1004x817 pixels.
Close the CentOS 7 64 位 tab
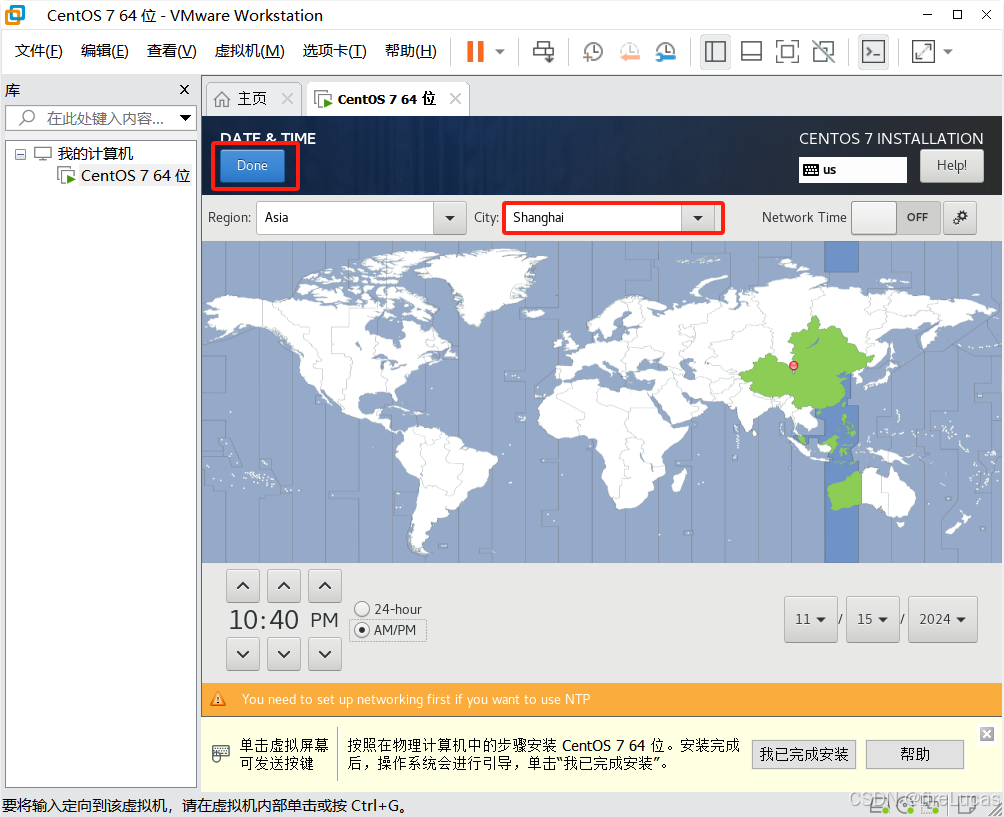[x=455, y=99]
